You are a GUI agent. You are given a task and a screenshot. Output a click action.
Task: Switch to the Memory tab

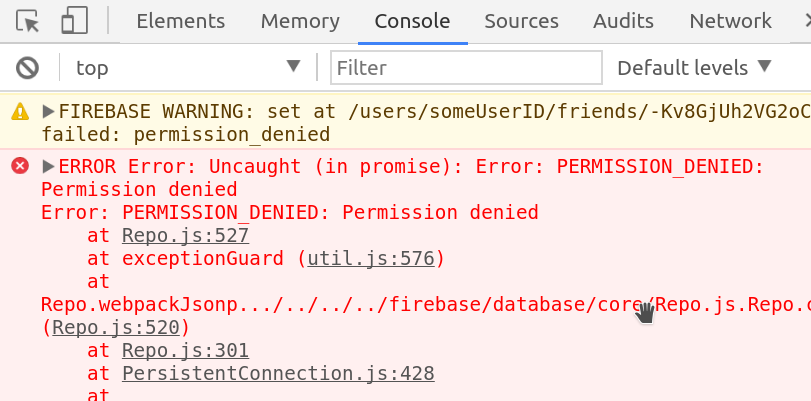299,21
